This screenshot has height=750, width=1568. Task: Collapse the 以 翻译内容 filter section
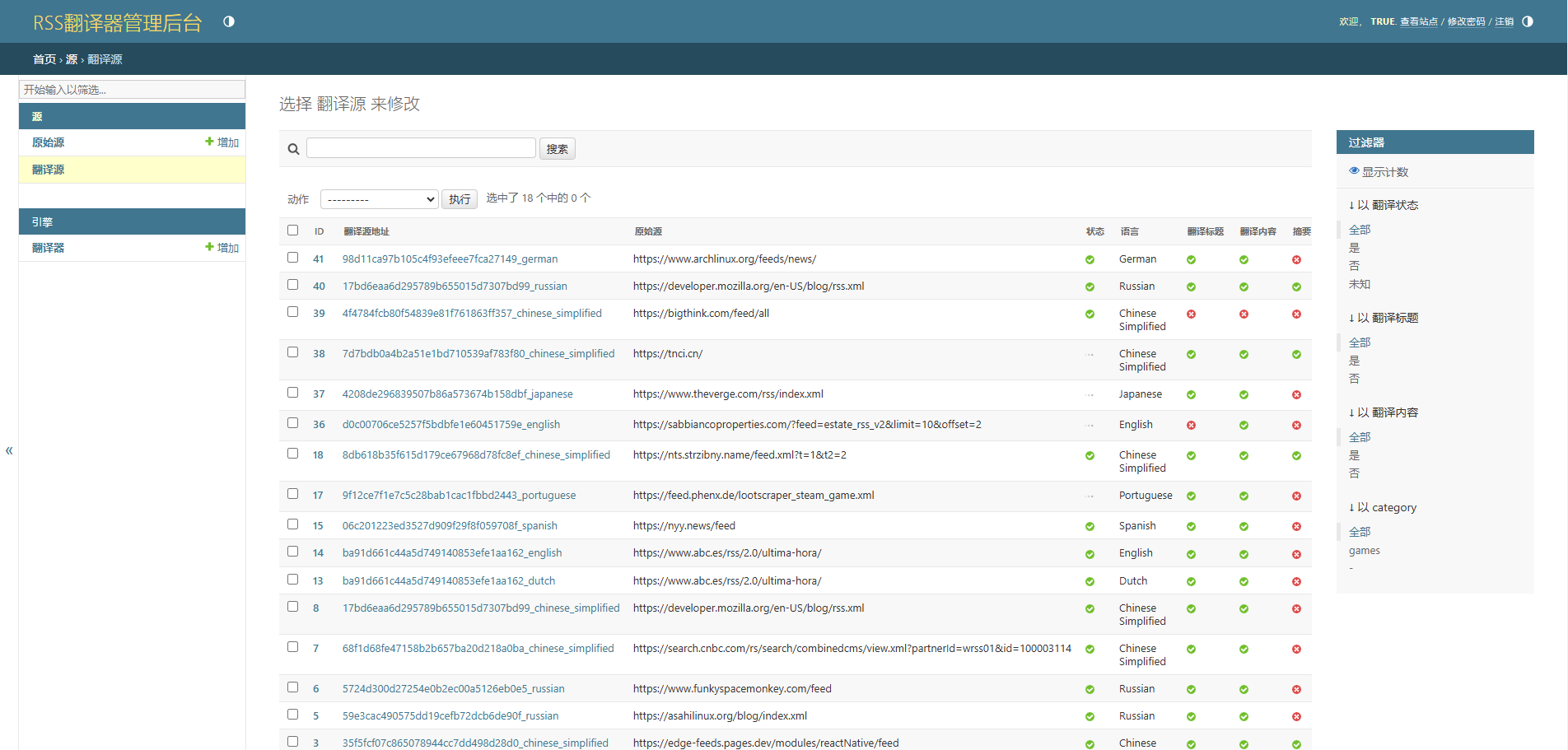(1384, 412)
